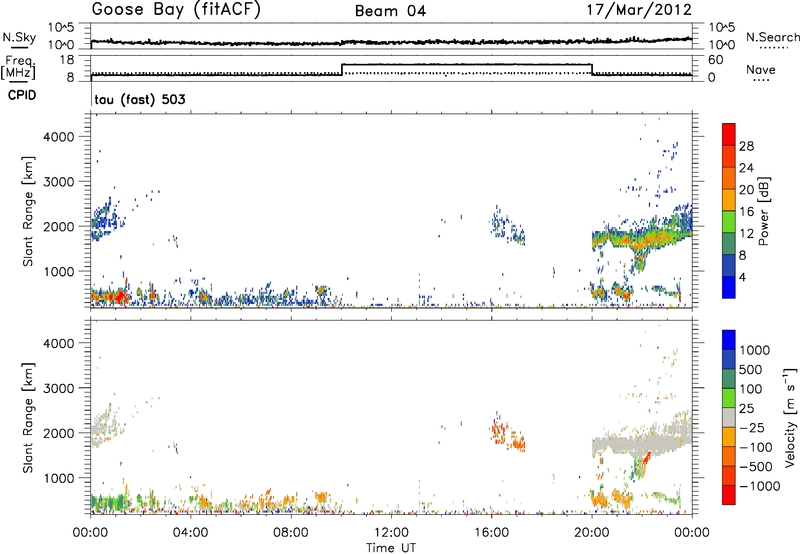Click 'Slant Range [km]' label of velocity panel
Image resolution: width=800 pixels, height=554 pixels.
click(x=28, y=418)
